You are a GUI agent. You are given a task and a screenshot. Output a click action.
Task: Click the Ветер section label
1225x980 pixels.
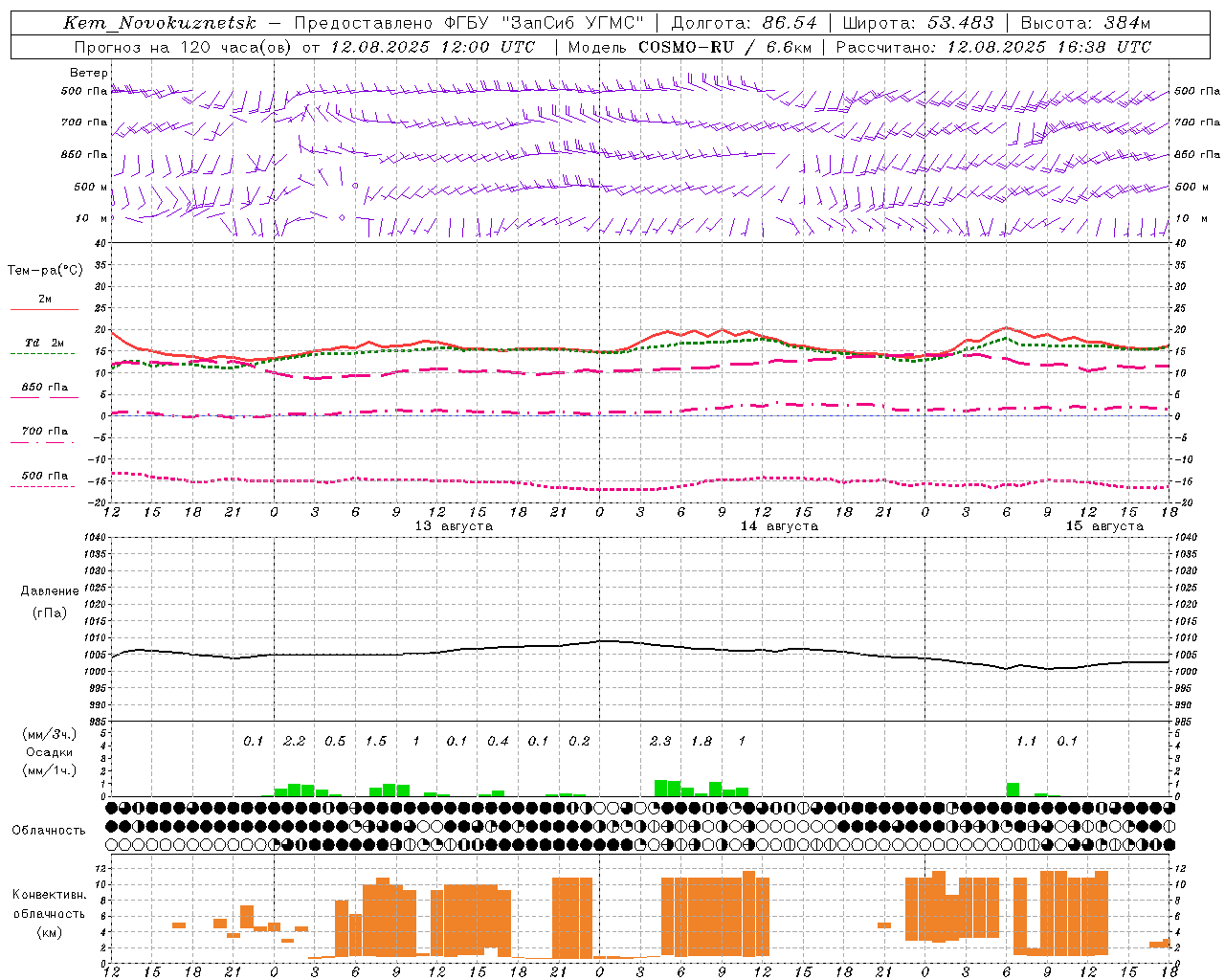point(89,73)
